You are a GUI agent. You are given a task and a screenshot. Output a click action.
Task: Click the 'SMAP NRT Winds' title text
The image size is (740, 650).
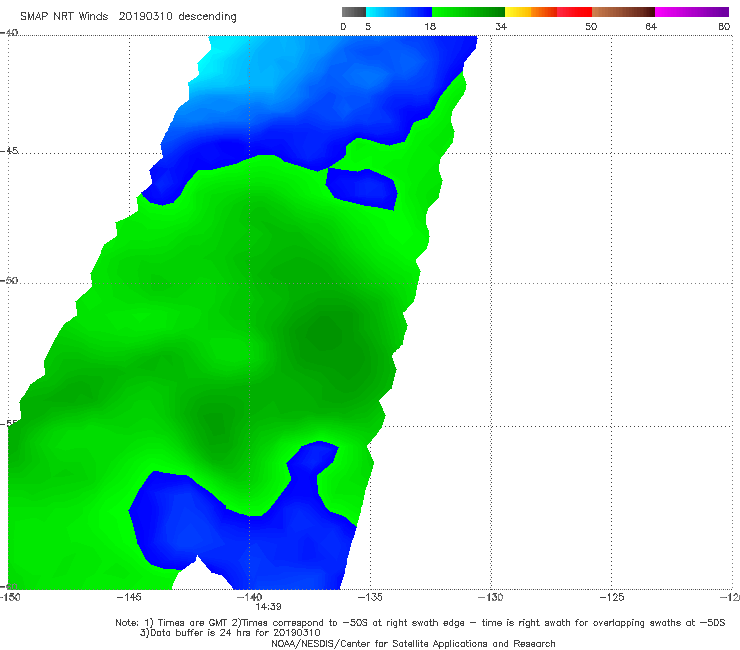point(64,16)
